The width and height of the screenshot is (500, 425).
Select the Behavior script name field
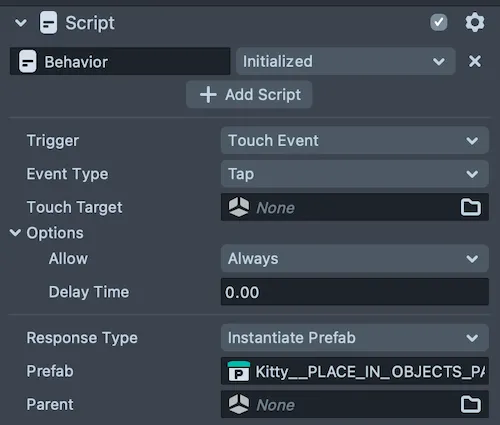[120, 61]
